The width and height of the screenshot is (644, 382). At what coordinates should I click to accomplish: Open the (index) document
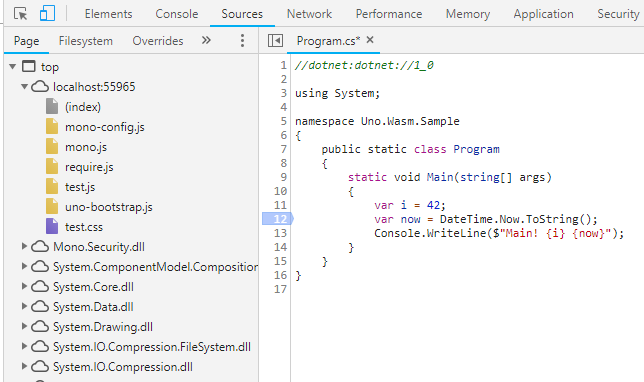pyautogui.click(x=83, y=107)
